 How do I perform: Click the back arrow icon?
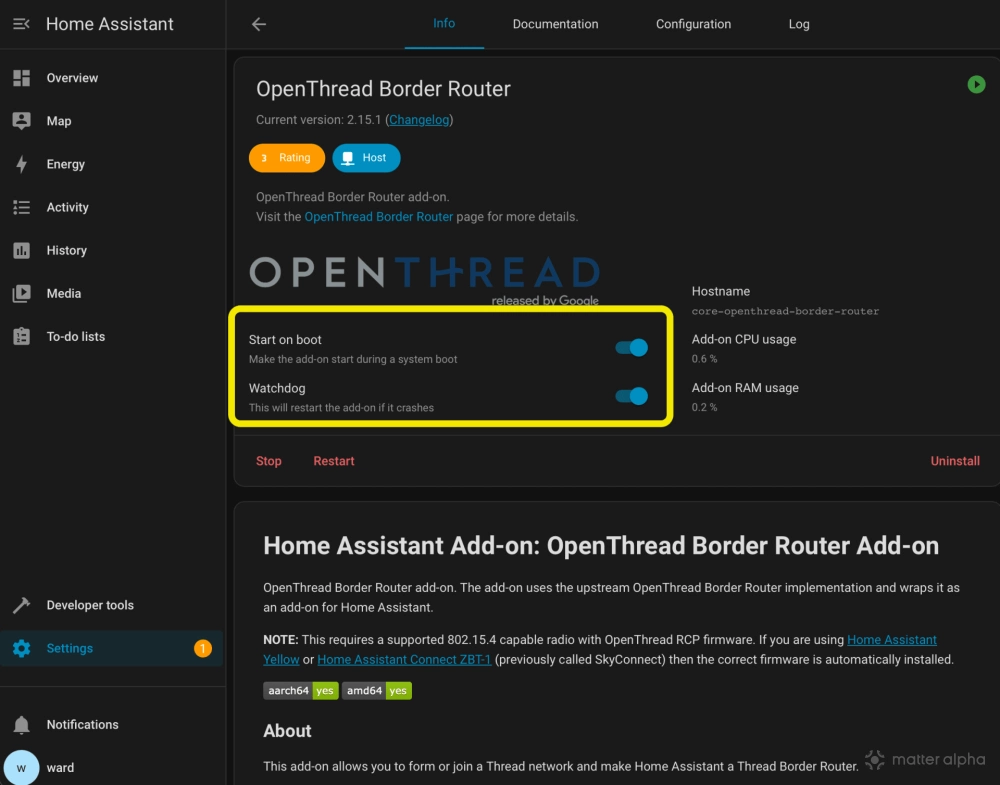point(259,24)
